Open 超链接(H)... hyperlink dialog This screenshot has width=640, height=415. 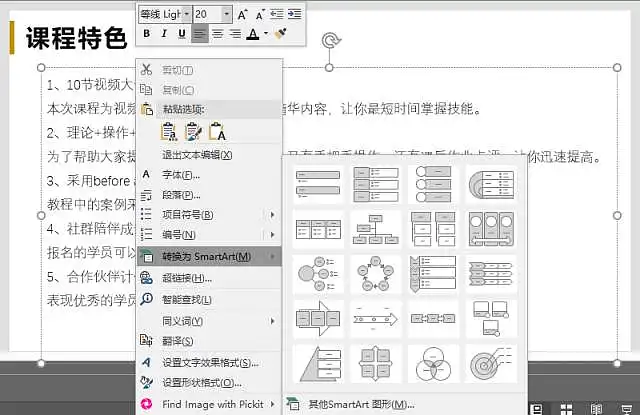209,278
